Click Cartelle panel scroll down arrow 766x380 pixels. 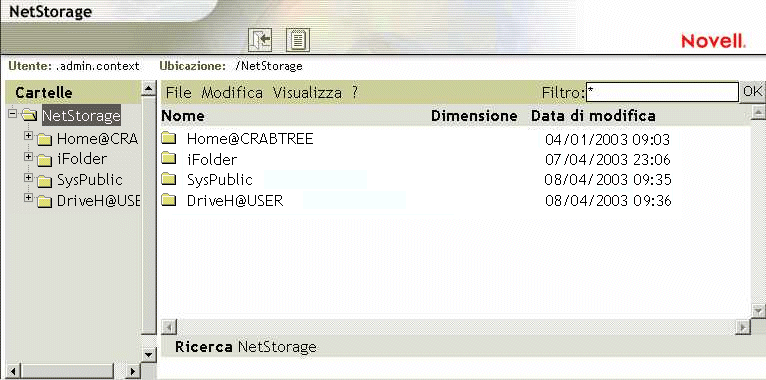pos(148,354)
